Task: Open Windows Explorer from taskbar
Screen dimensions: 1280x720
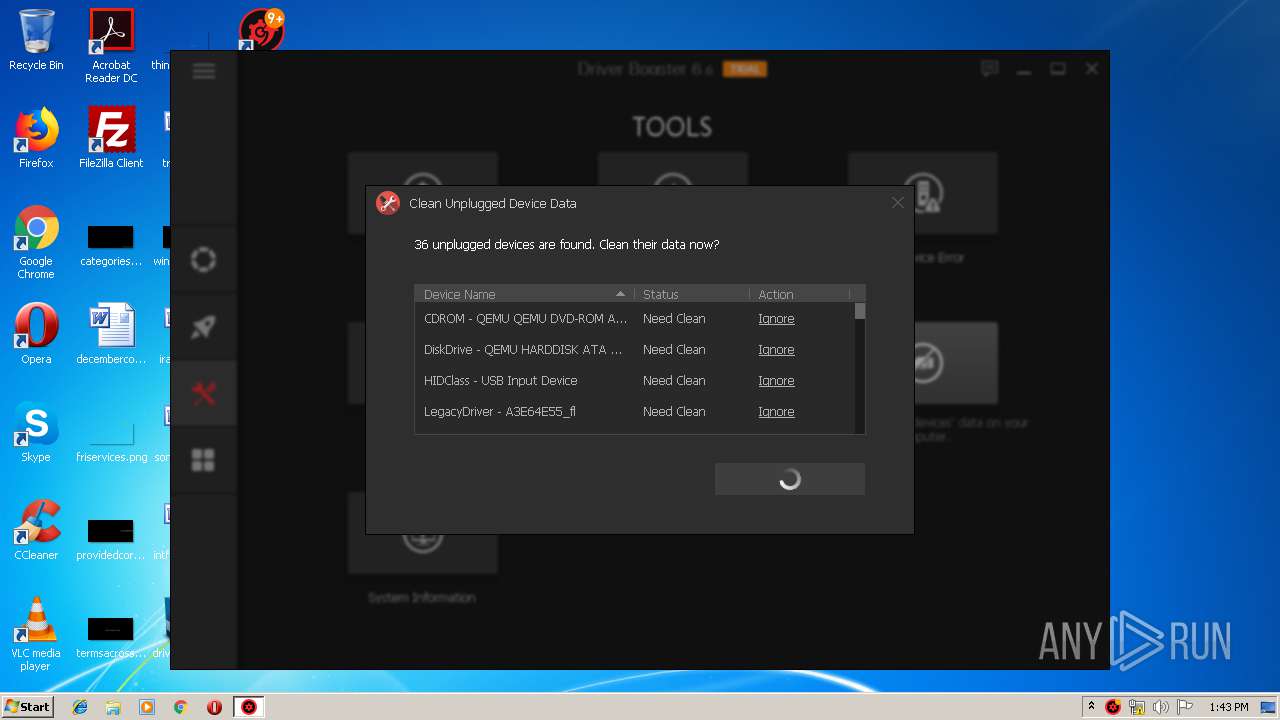Action: coord(113,707)
